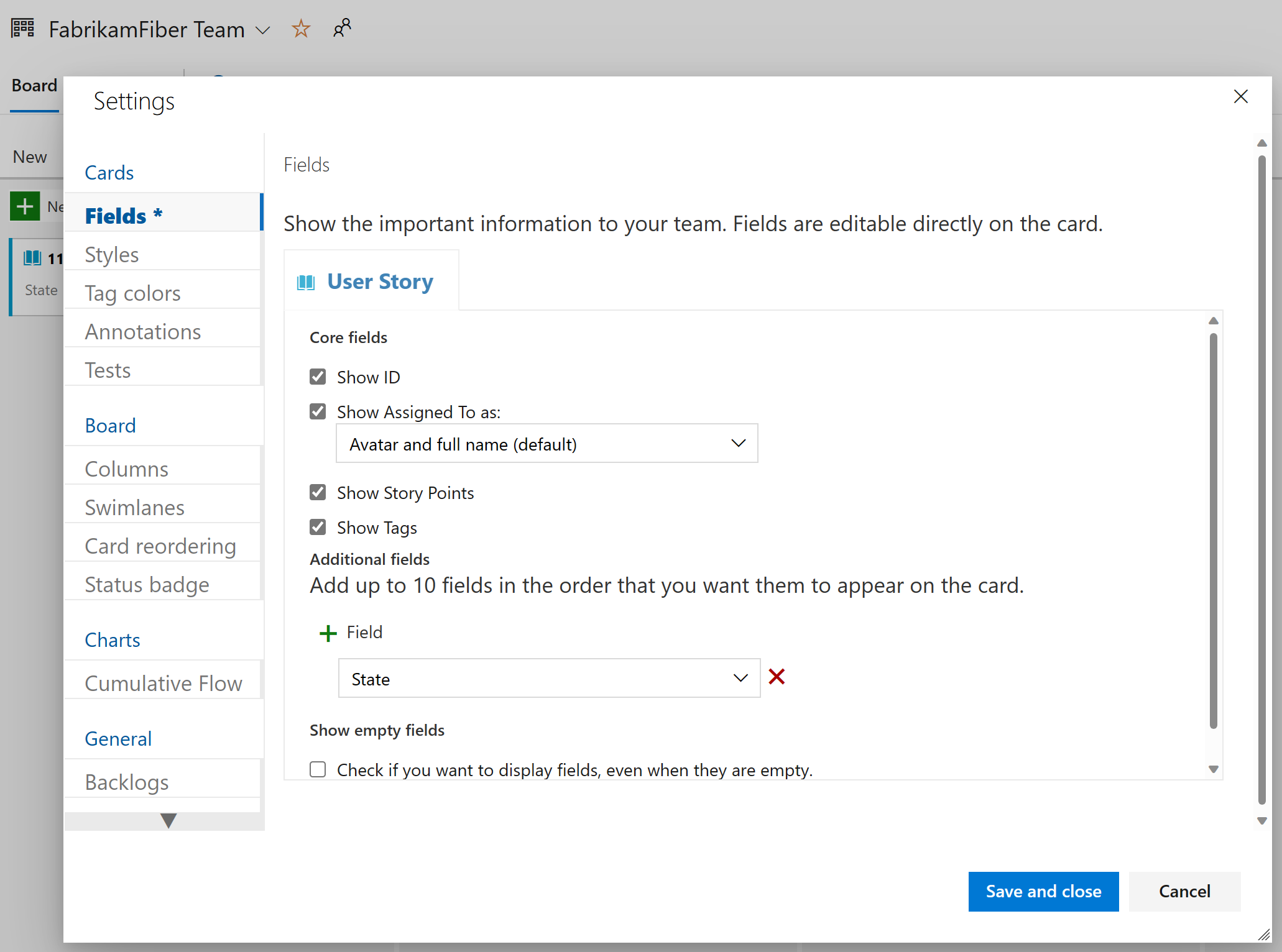1282x952 pixels.
Task: Toggle the Show Story Points checkbox
Action: [319, 492]
